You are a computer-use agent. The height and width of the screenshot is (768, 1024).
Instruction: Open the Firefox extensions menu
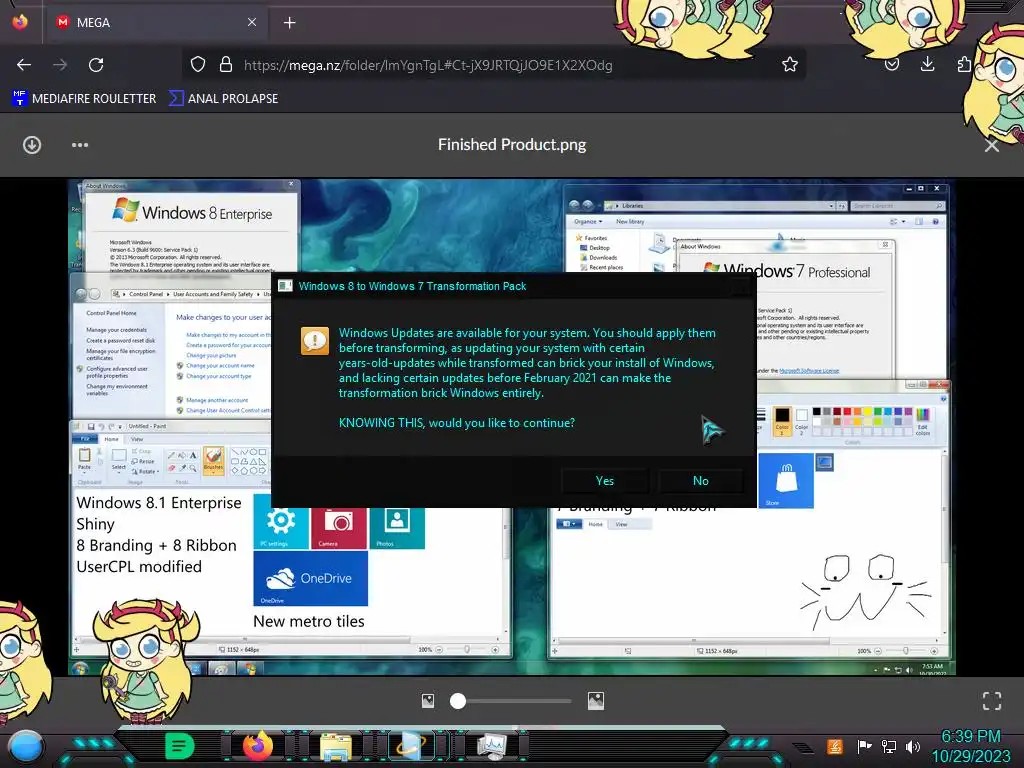964,64
